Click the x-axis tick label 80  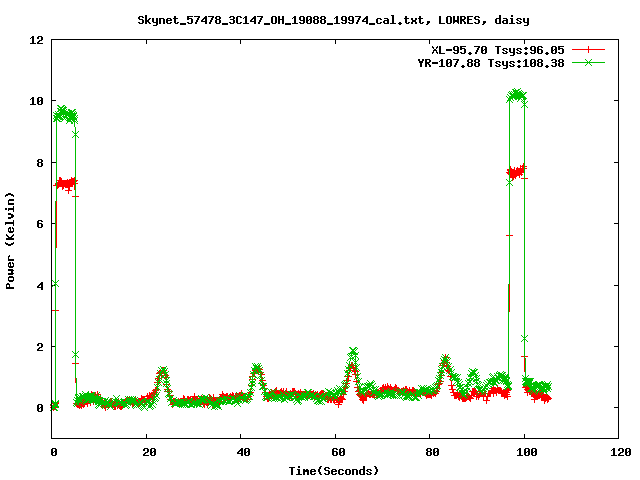[433, 452]
